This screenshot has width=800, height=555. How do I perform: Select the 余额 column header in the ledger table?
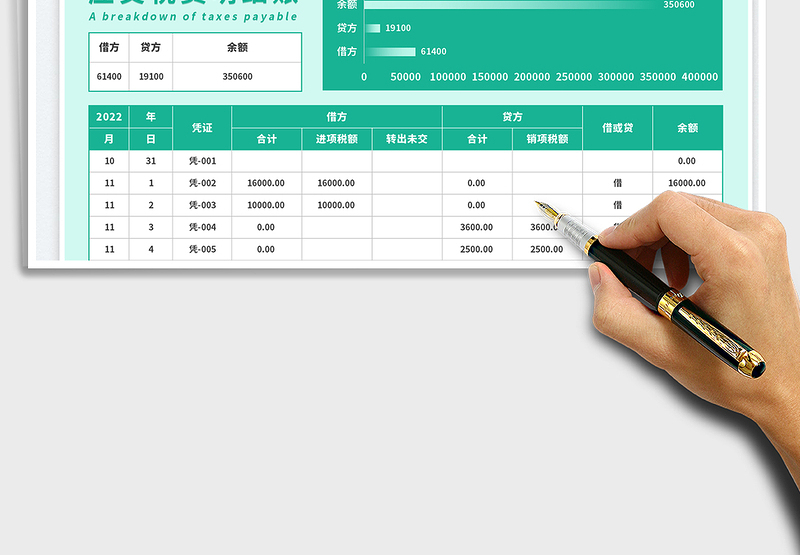pos(687,128)
